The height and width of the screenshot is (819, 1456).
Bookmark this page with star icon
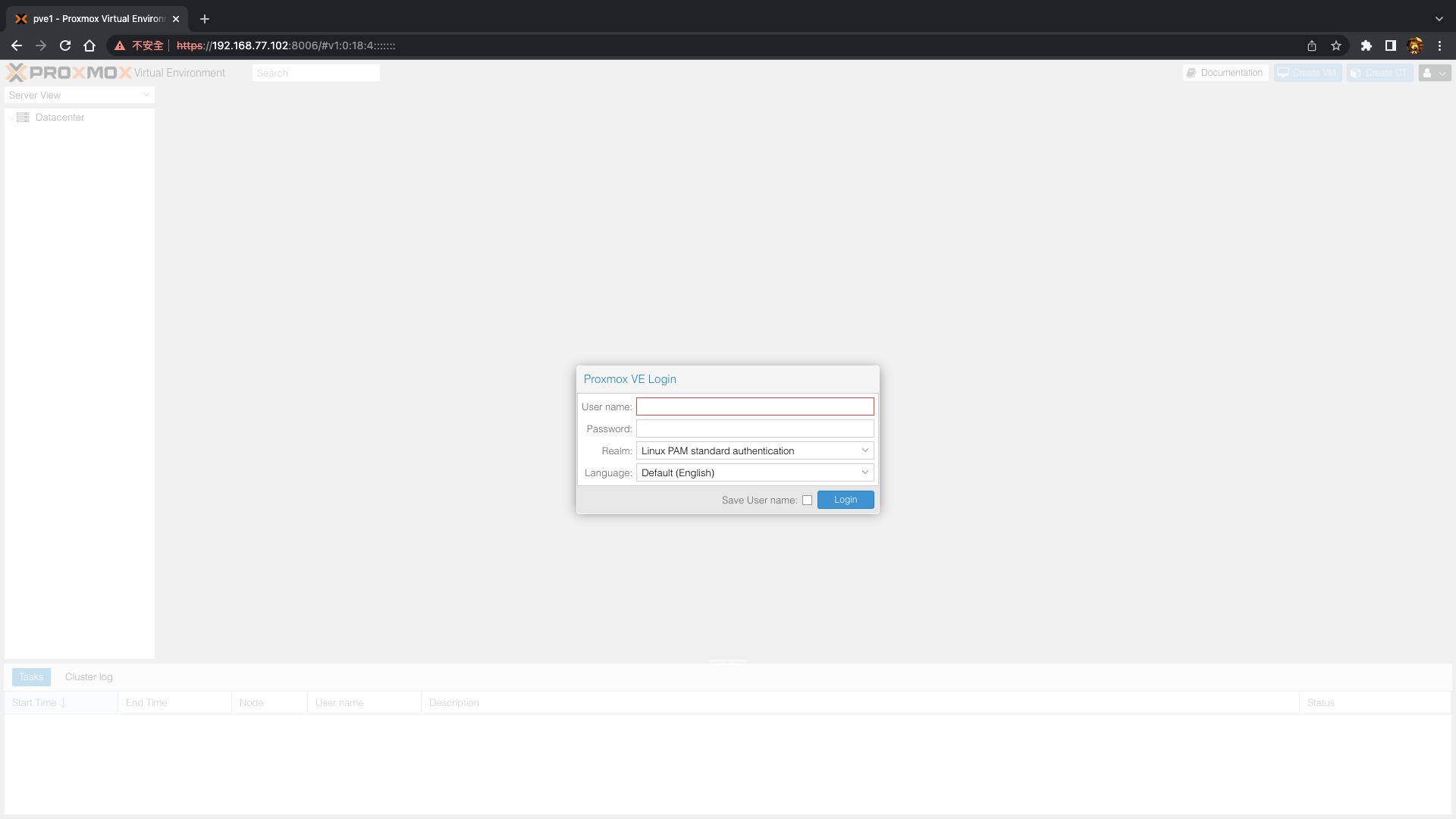tap(1336, 45)
